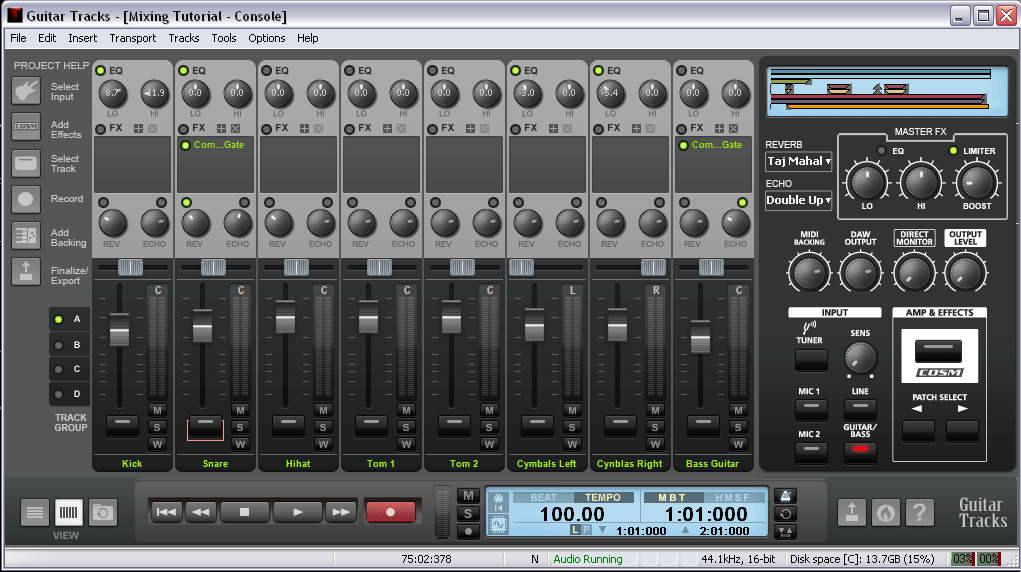Open the Add Effects panel icon
1021x572 pixels.
tap(26, 127)
